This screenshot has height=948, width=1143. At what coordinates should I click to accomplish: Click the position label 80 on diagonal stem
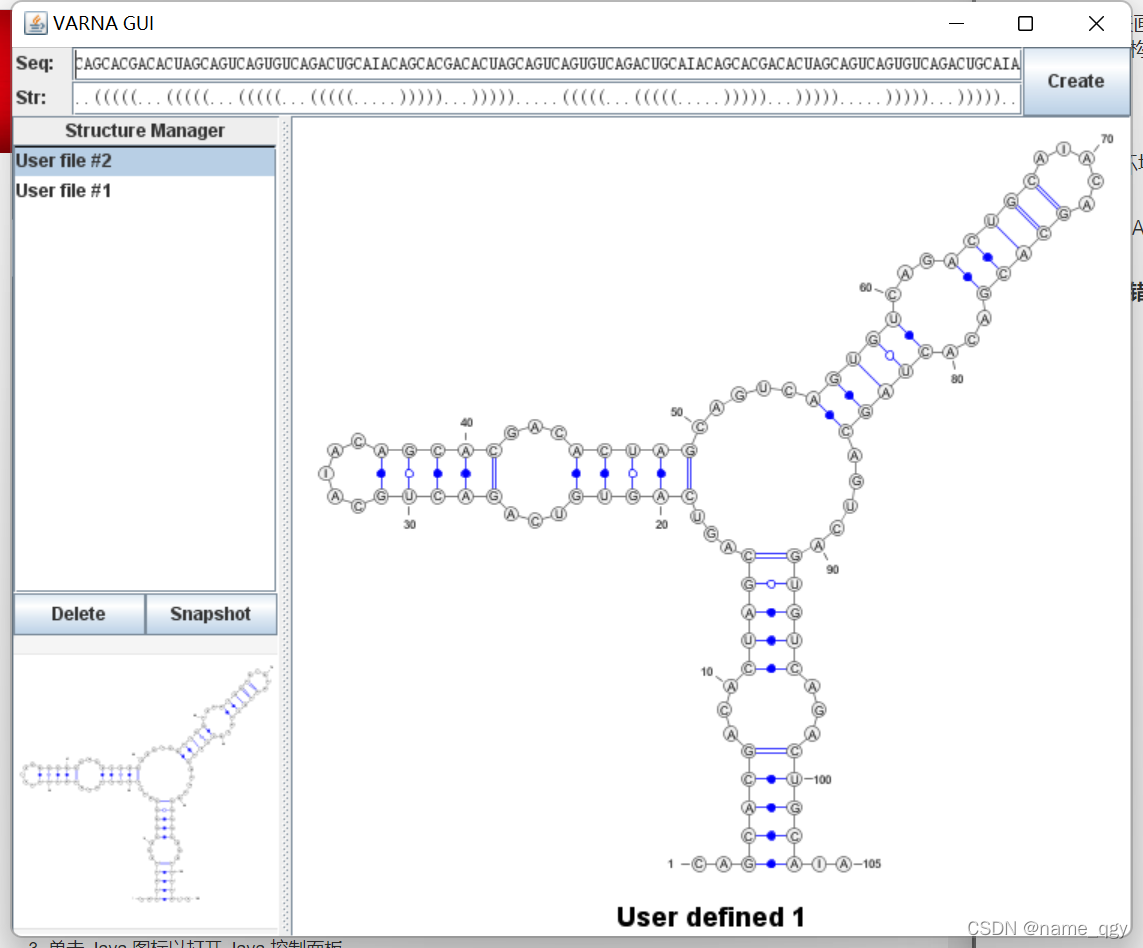point(957,379)
